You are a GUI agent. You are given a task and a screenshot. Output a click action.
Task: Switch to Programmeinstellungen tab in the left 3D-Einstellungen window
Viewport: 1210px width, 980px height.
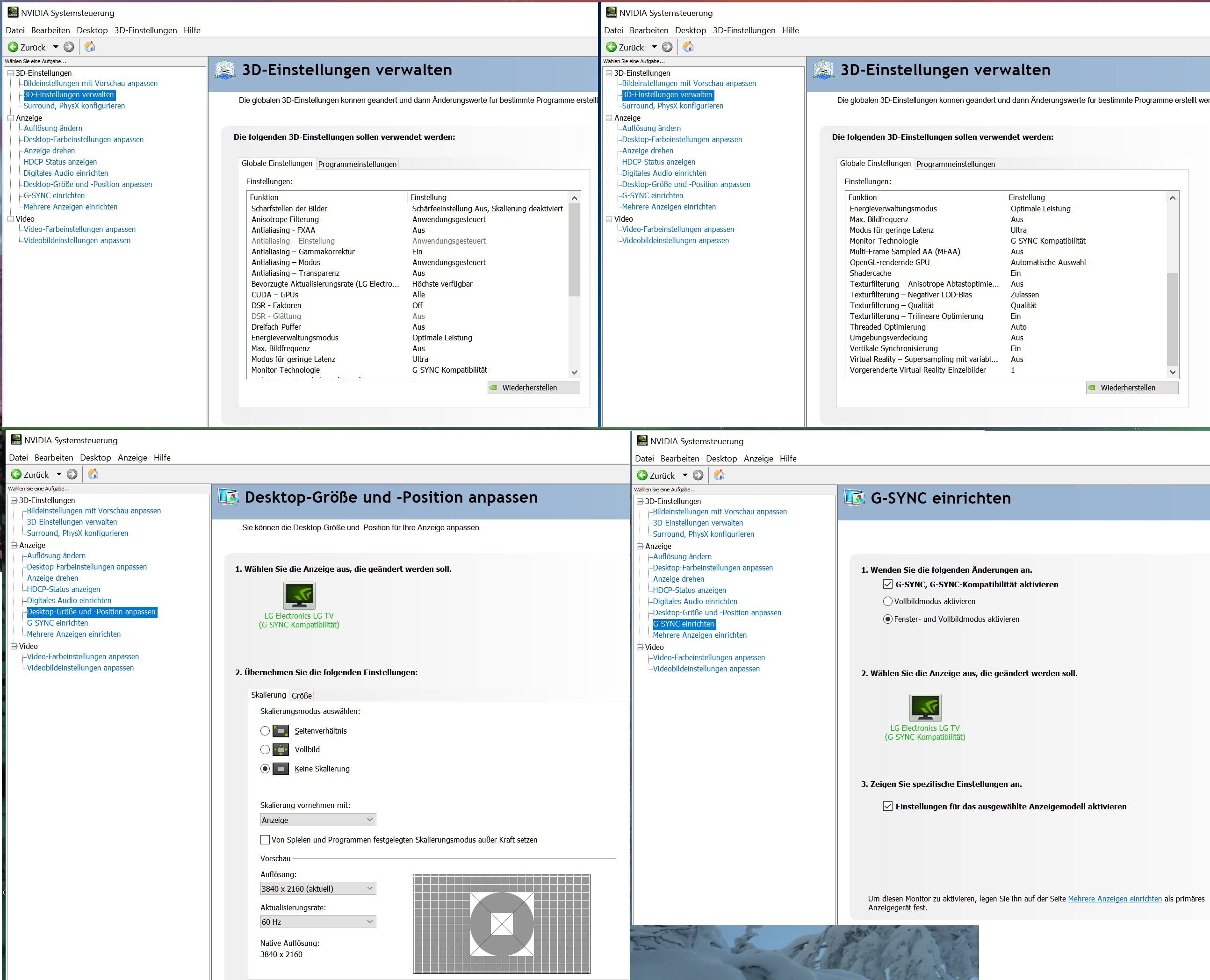click(x=357, y=164)
